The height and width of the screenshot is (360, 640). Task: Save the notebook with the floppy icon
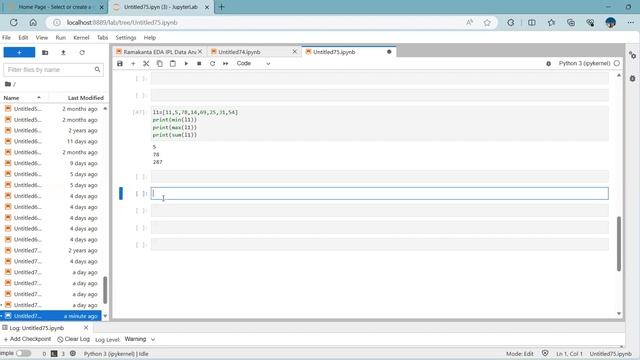[x=120, y=64]
